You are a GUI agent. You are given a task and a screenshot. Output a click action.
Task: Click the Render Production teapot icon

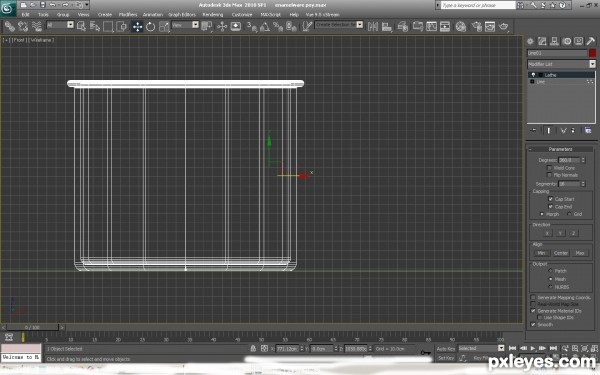pyautogui.click(x=504, y=26)
